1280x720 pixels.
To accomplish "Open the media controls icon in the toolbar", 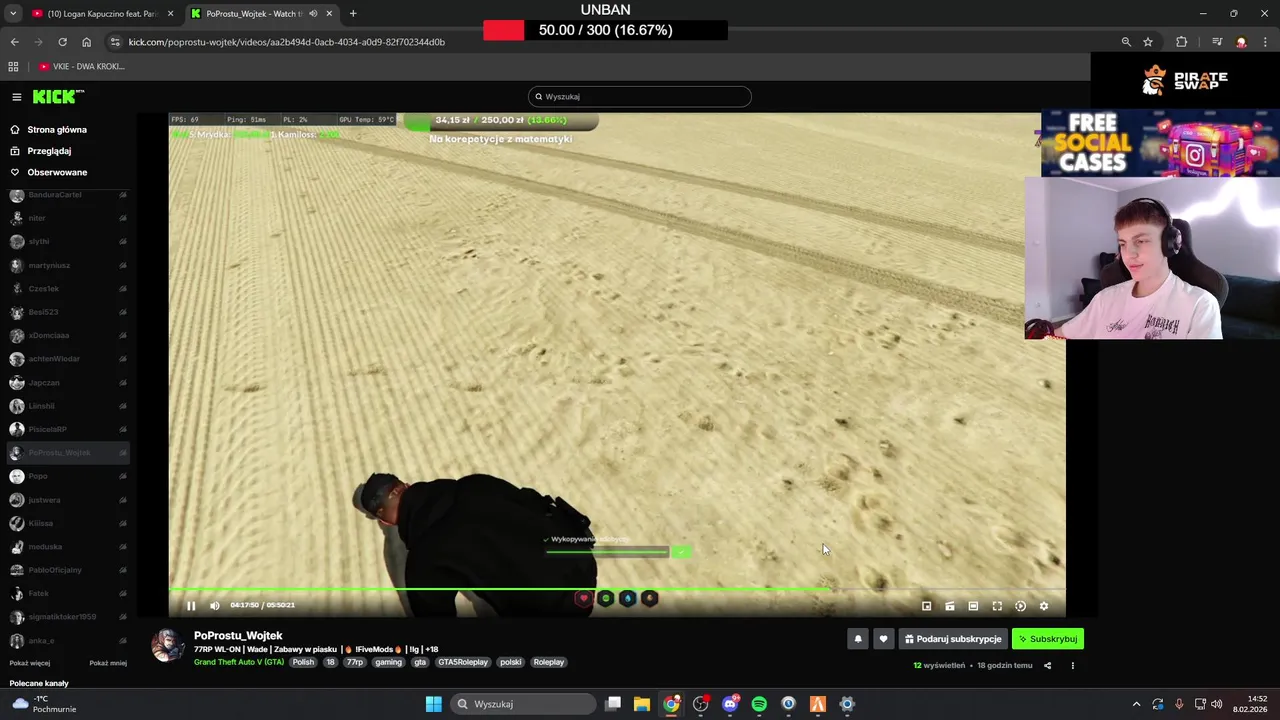I will click(x=1217, y=42).
